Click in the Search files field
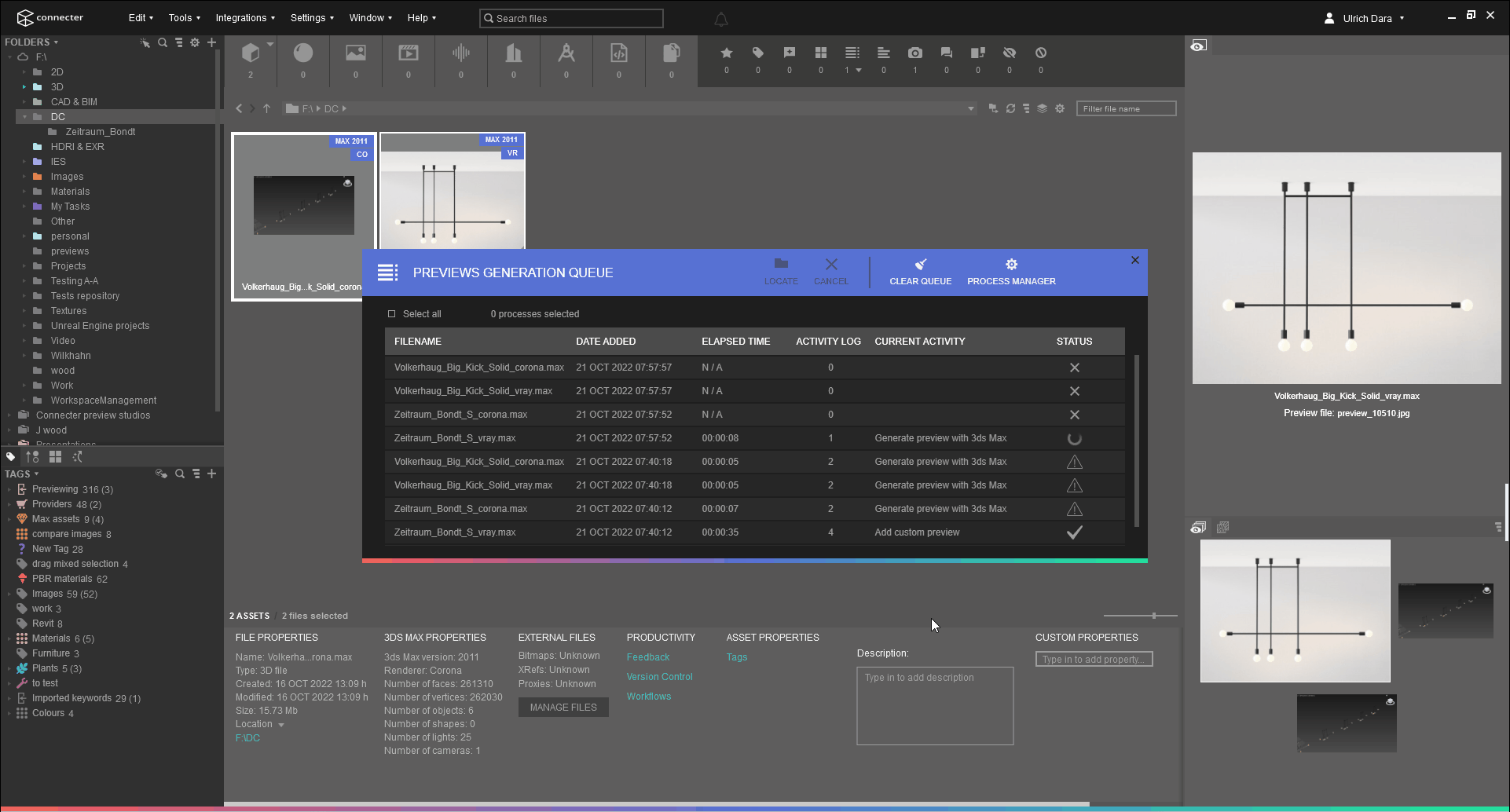 pyautogui.click(x=571, y=18)
